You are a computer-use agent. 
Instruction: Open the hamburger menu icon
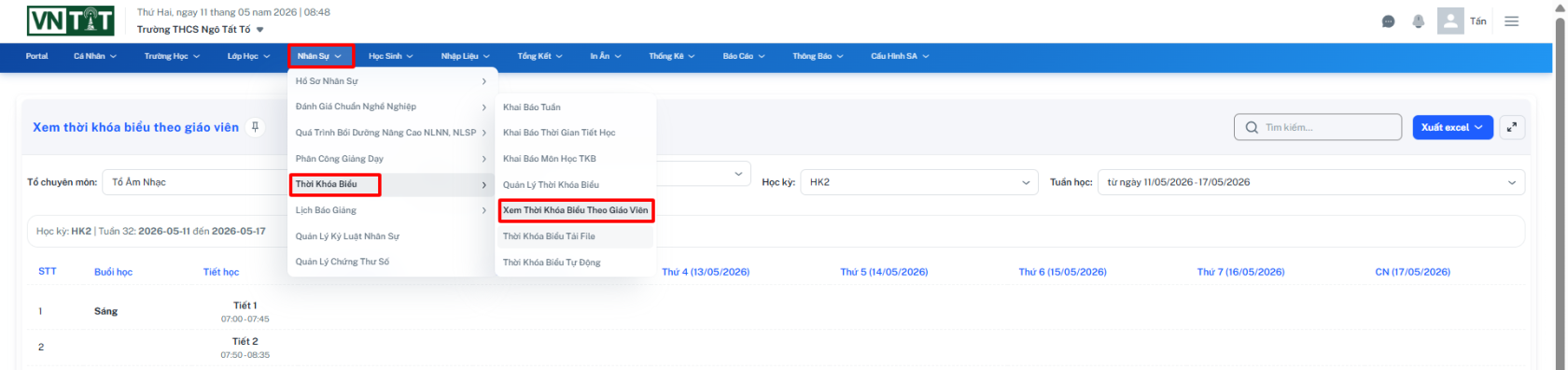pos(1512,21)
